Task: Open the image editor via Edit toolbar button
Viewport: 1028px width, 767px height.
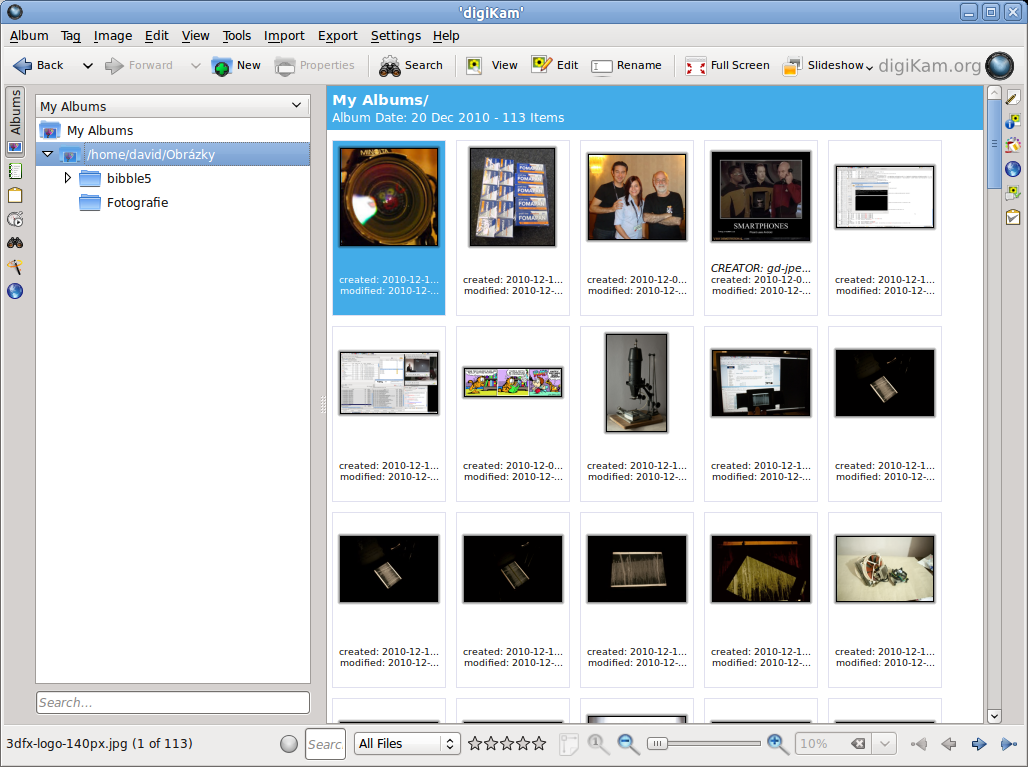Action: (x=555, y=65)
